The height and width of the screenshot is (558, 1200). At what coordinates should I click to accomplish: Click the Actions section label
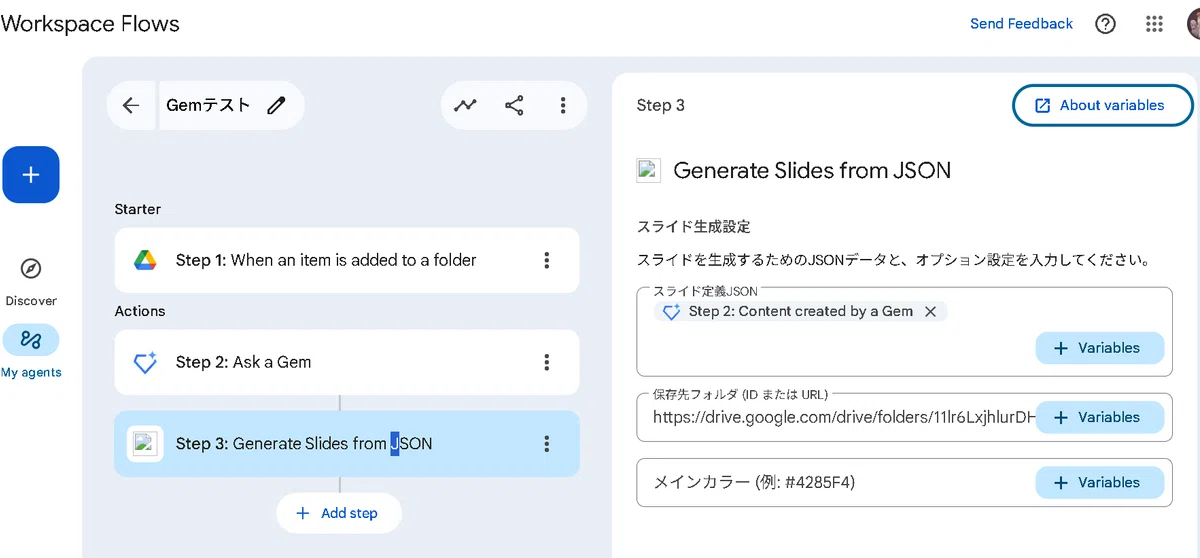click(140, 311)
